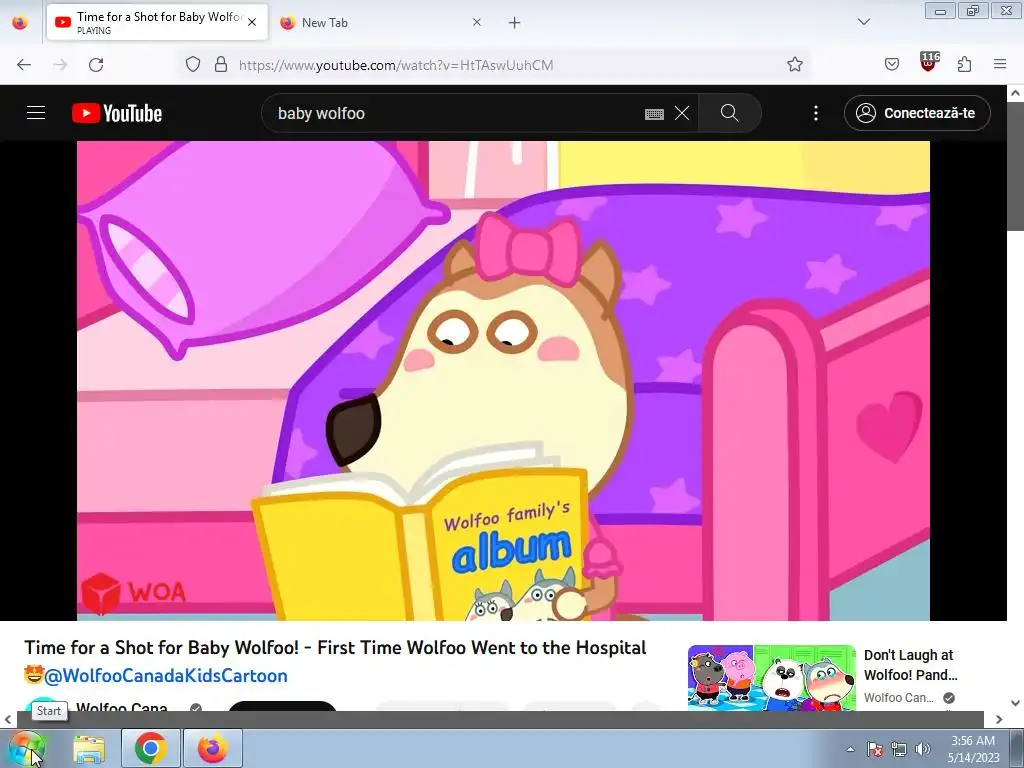Launch Google Chrome from the taskbar
Screen dimensions: 1024x768
click(x=151, y=748)
